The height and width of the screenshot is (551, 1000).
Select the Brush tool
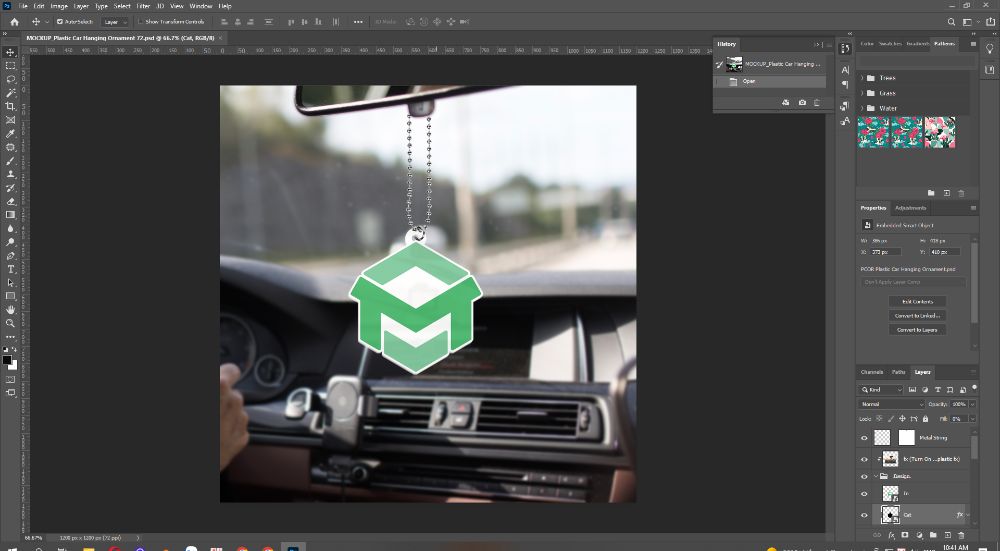click(10, 161)
